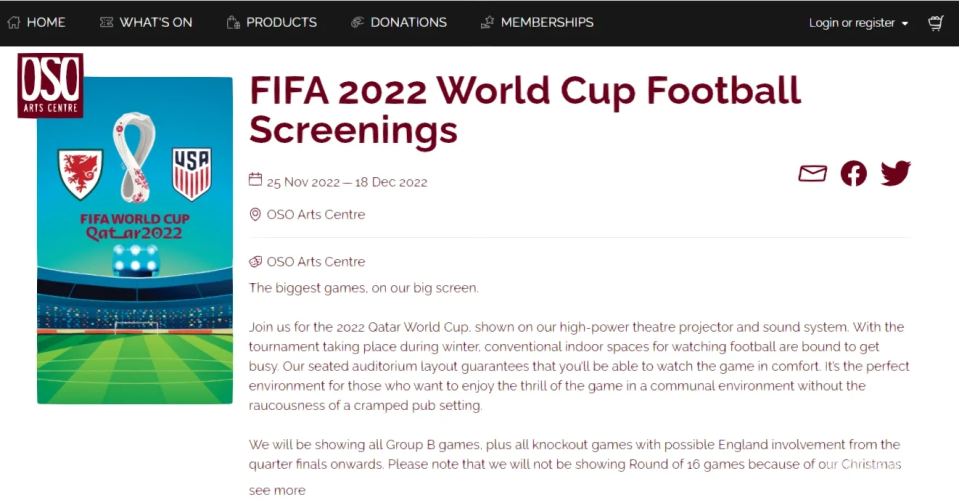The image size is (959, 500).
Task: Click the house icon beside HOME
Action: coord(14,22)
